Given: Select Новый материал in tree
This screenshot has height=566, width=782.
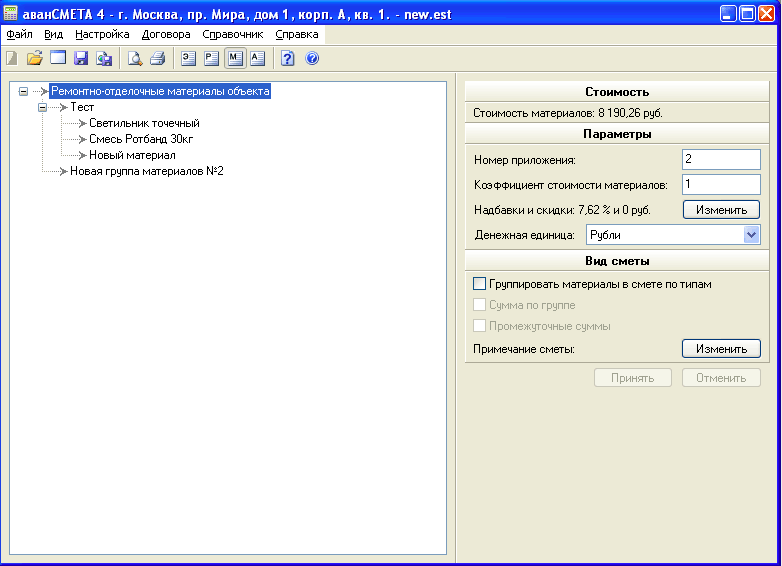Looking at the screenshot, I should pos(132,155).
